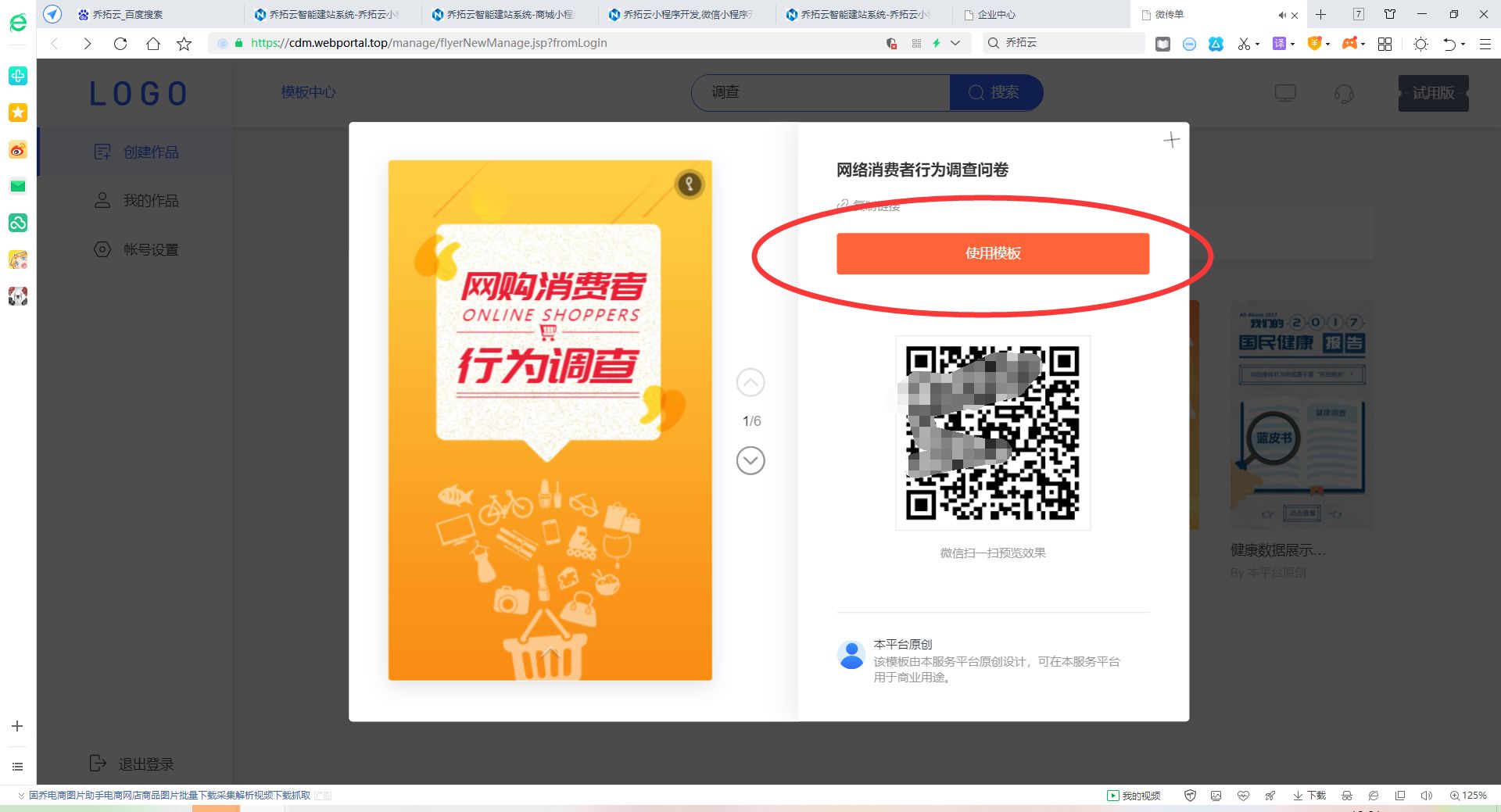
Task: Close the 微传单 tab
Action: coord(1295,15)
